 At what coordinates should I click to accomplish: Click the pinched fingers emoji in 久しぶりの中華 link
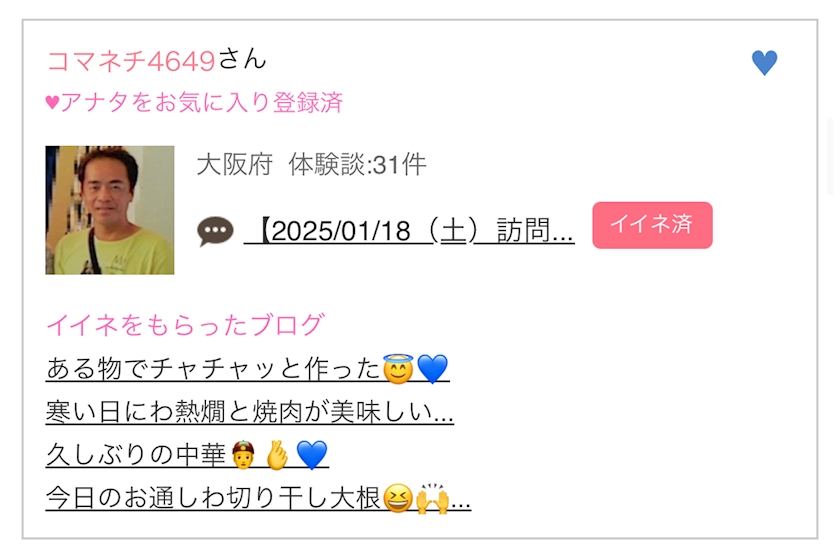click(277, 455)
